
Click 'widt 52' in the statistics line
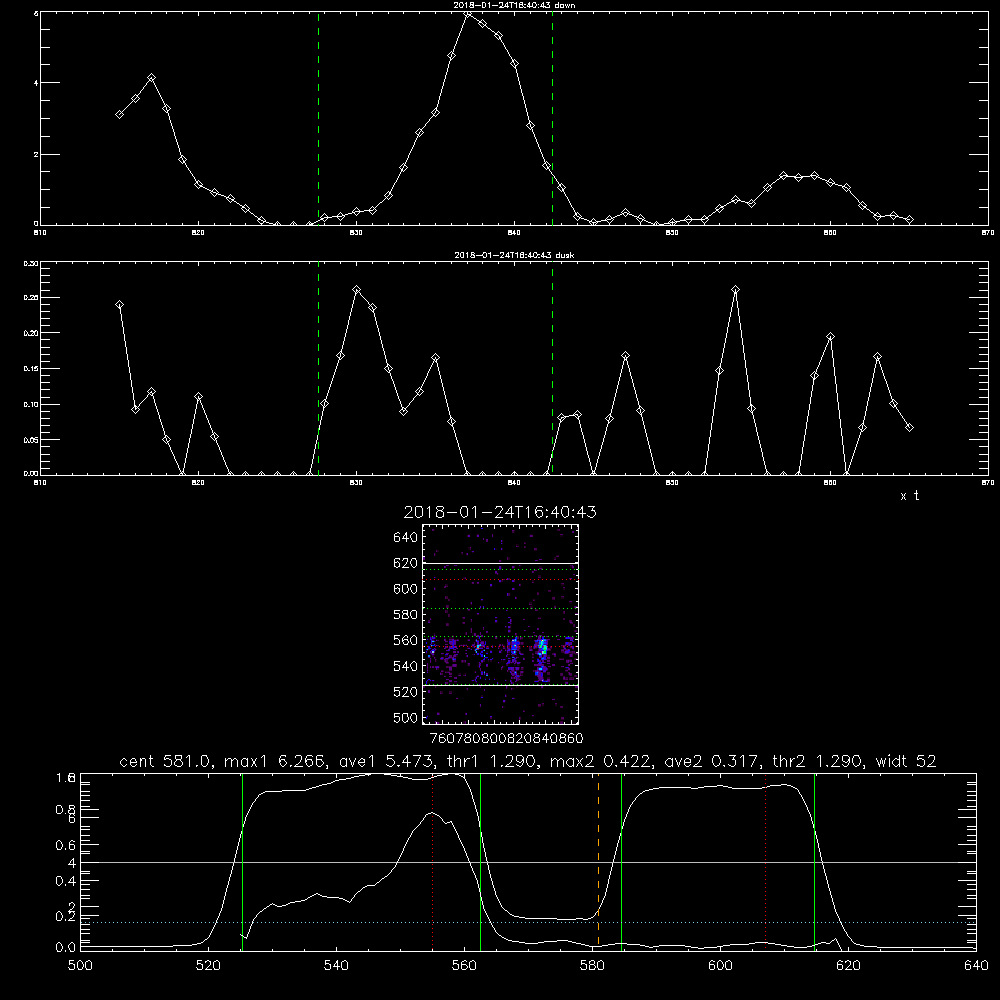[906, 761]
